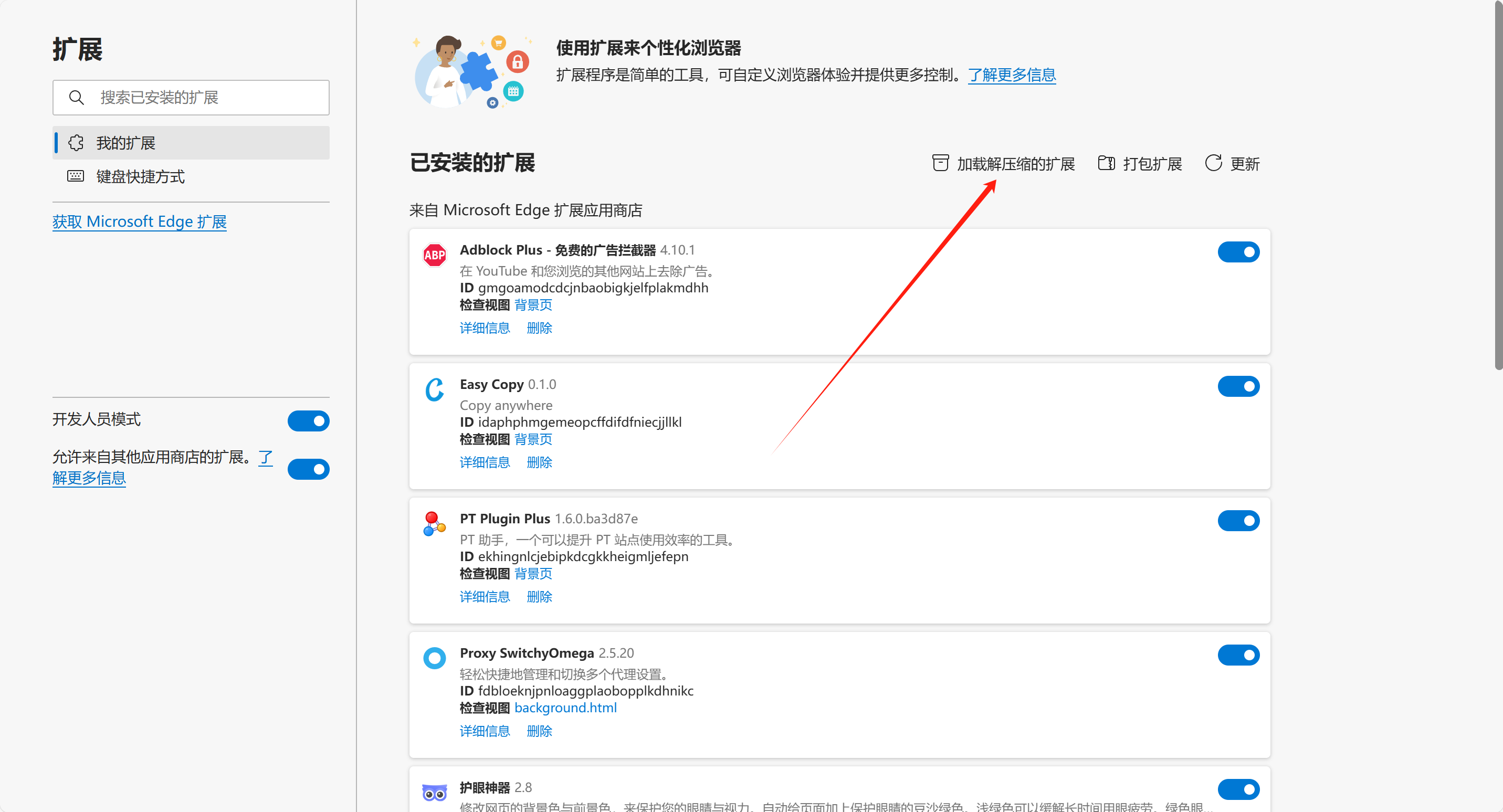Click the Adblock Plus ABP icon

tap(435, 255)
